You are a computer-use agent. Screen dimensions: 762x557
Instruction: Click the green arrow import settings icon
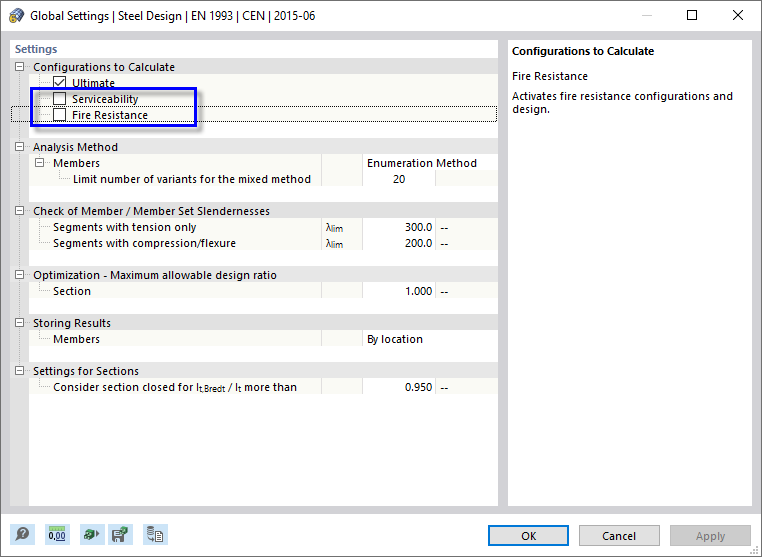(x=91, y=535)
